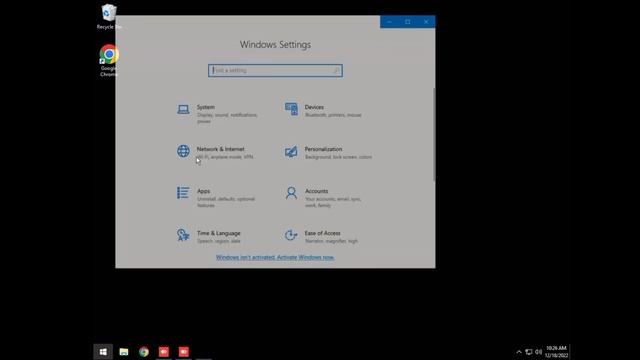Minimize the Settings window
This screenshot has height=360, width=640.
tap(389, 22)
